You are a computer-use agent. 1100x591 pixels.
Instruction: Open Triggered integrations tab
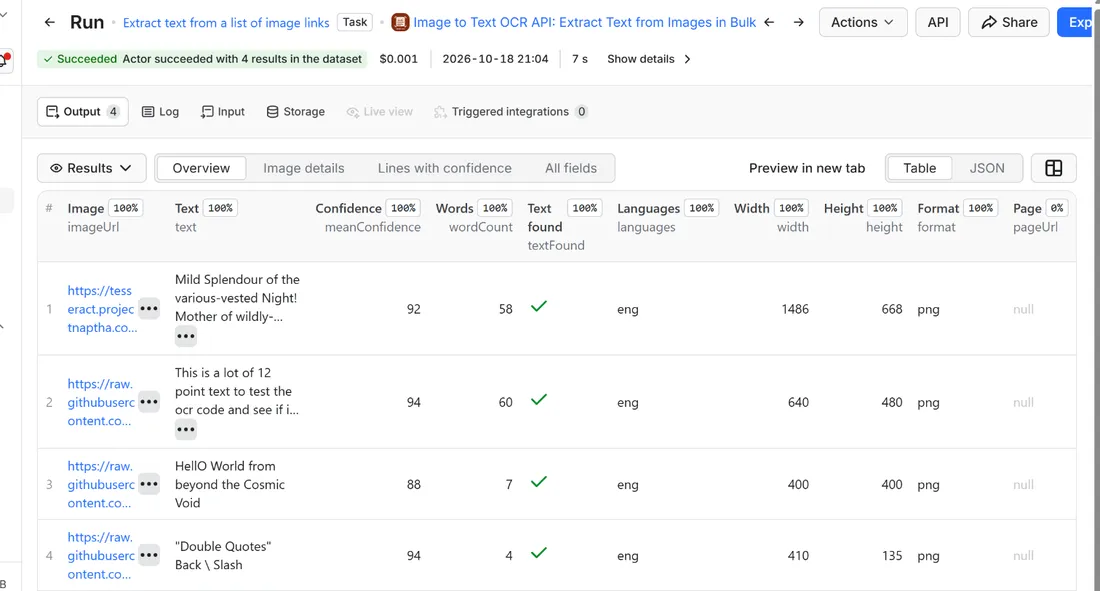(x=510, y=112)
